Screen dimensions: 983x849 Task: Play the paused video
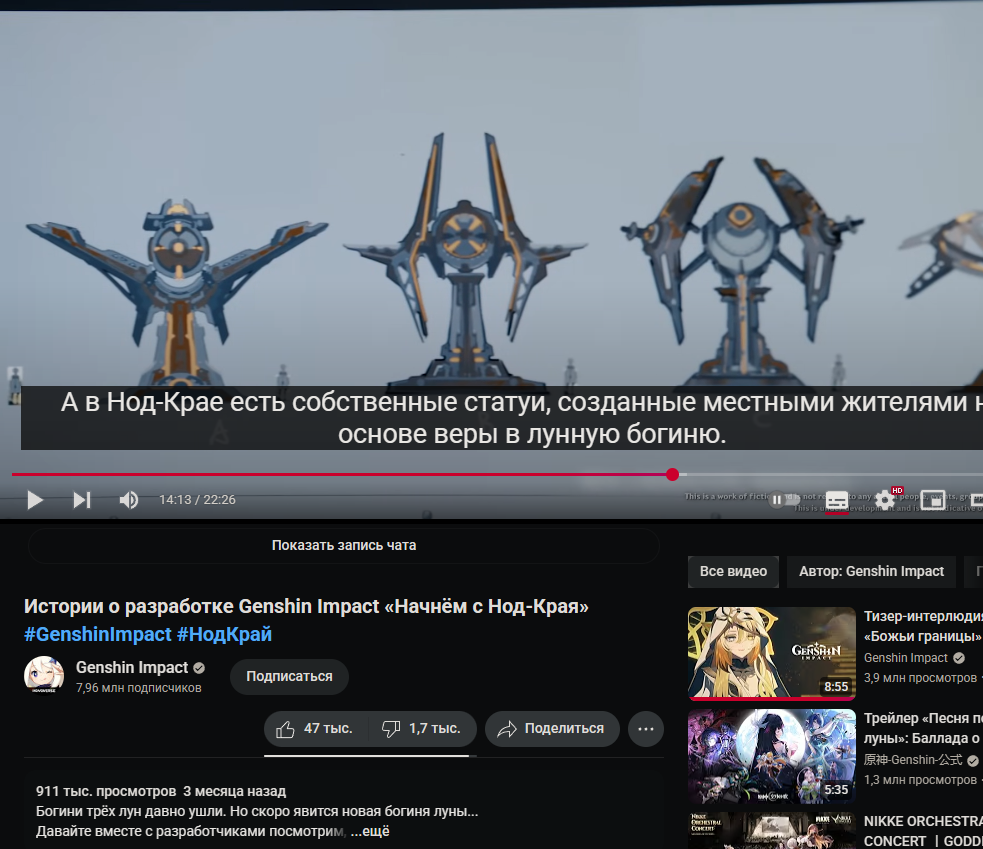click(35, 500)
